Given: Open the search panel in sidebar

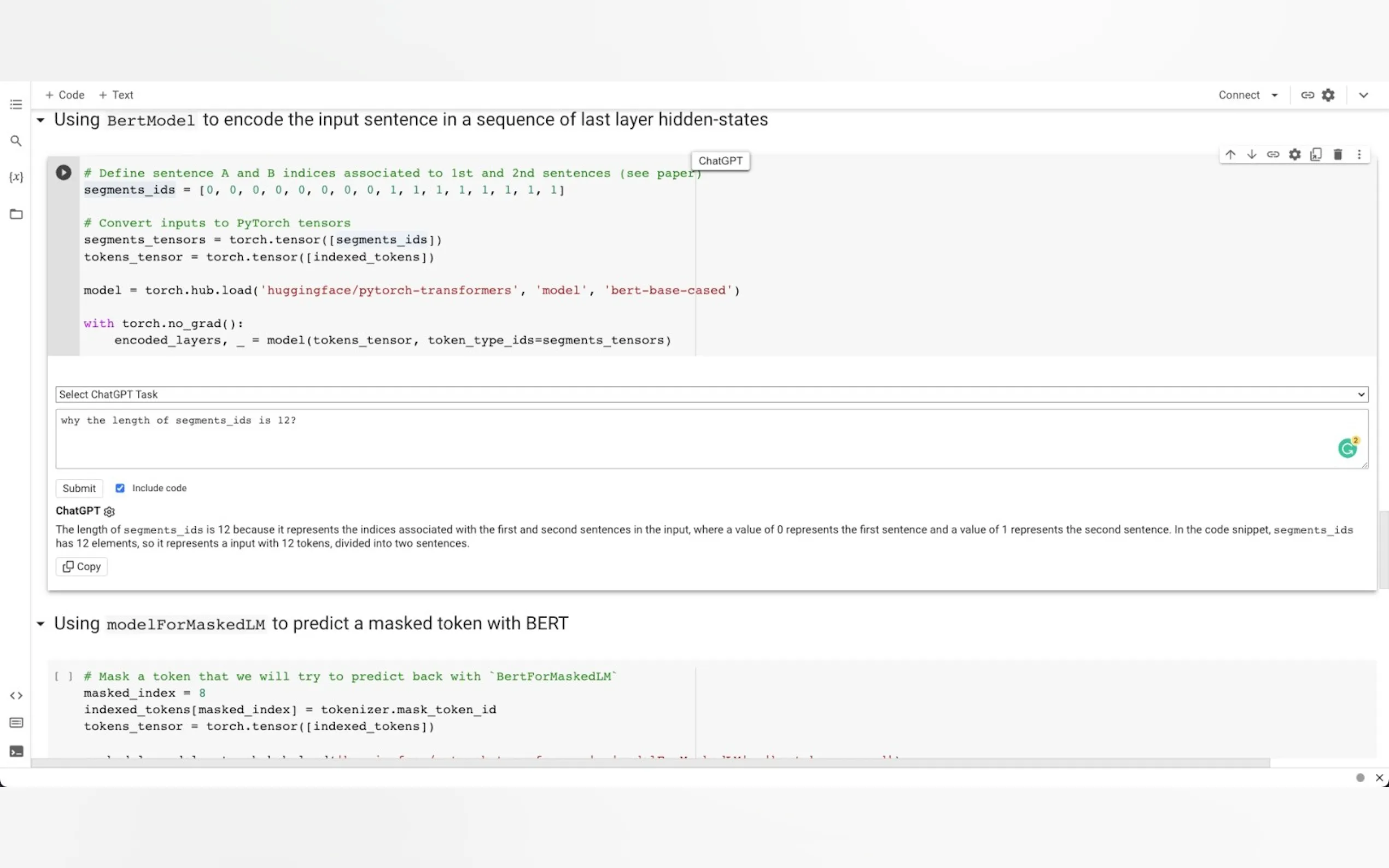Looking at the screenshot, I should point(16,140).
